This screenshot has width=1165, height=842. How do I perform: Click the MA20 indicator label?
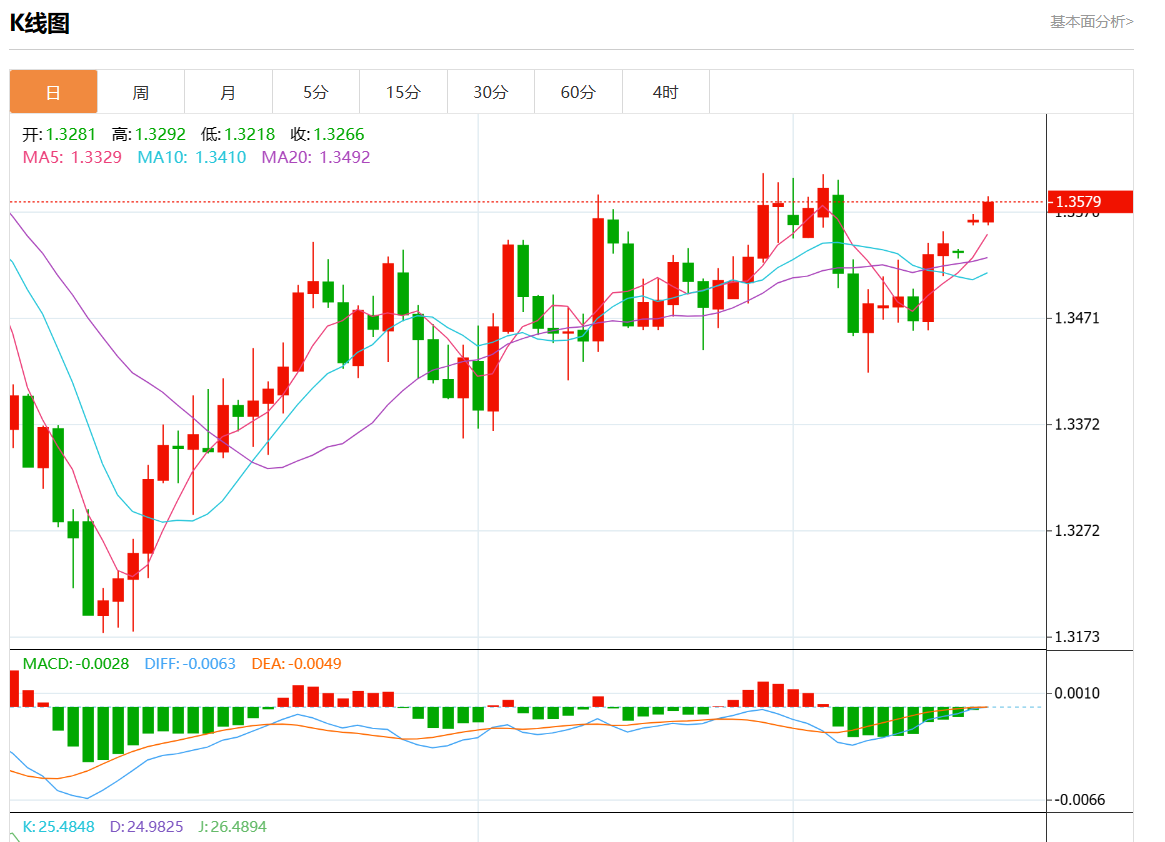pos(315,157)
